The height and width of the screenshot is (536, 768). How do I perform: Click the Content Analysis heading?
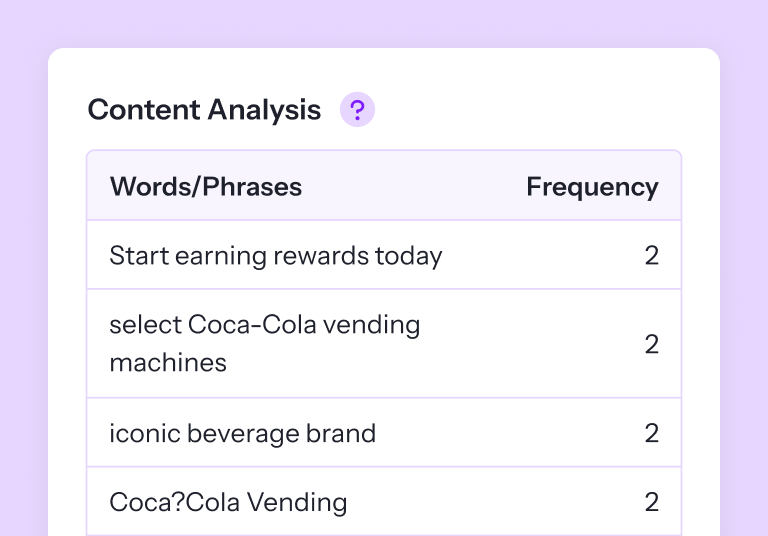(204, 110)
